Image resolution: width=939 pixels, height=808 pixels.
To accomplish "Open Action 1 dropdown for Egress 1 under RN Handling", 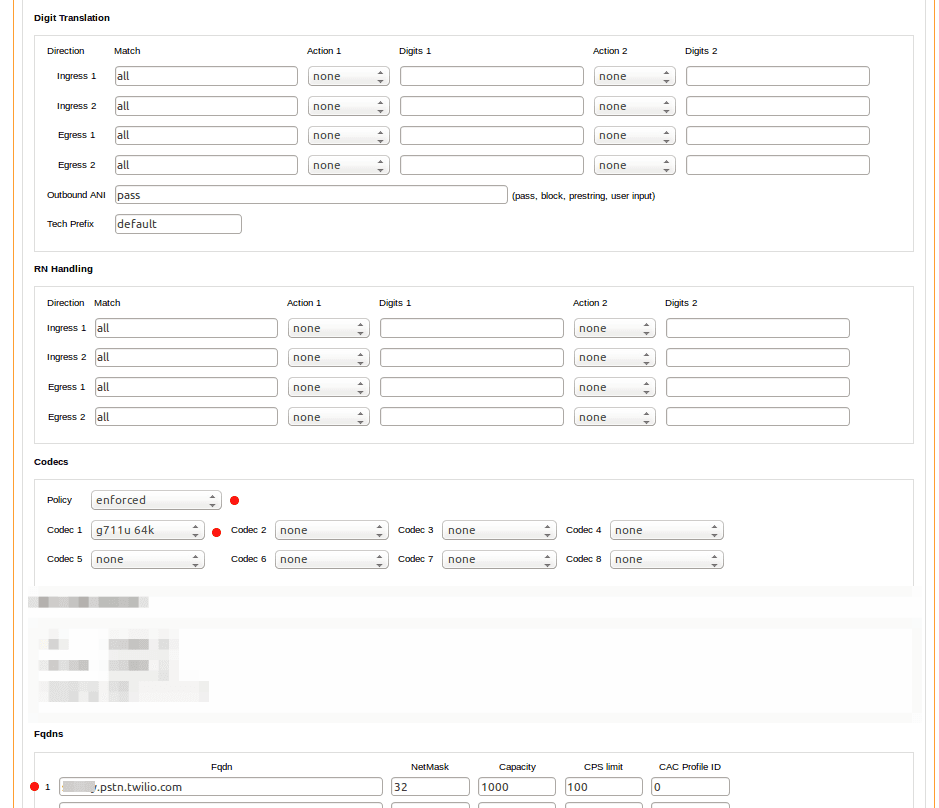I will click(328, 387).
